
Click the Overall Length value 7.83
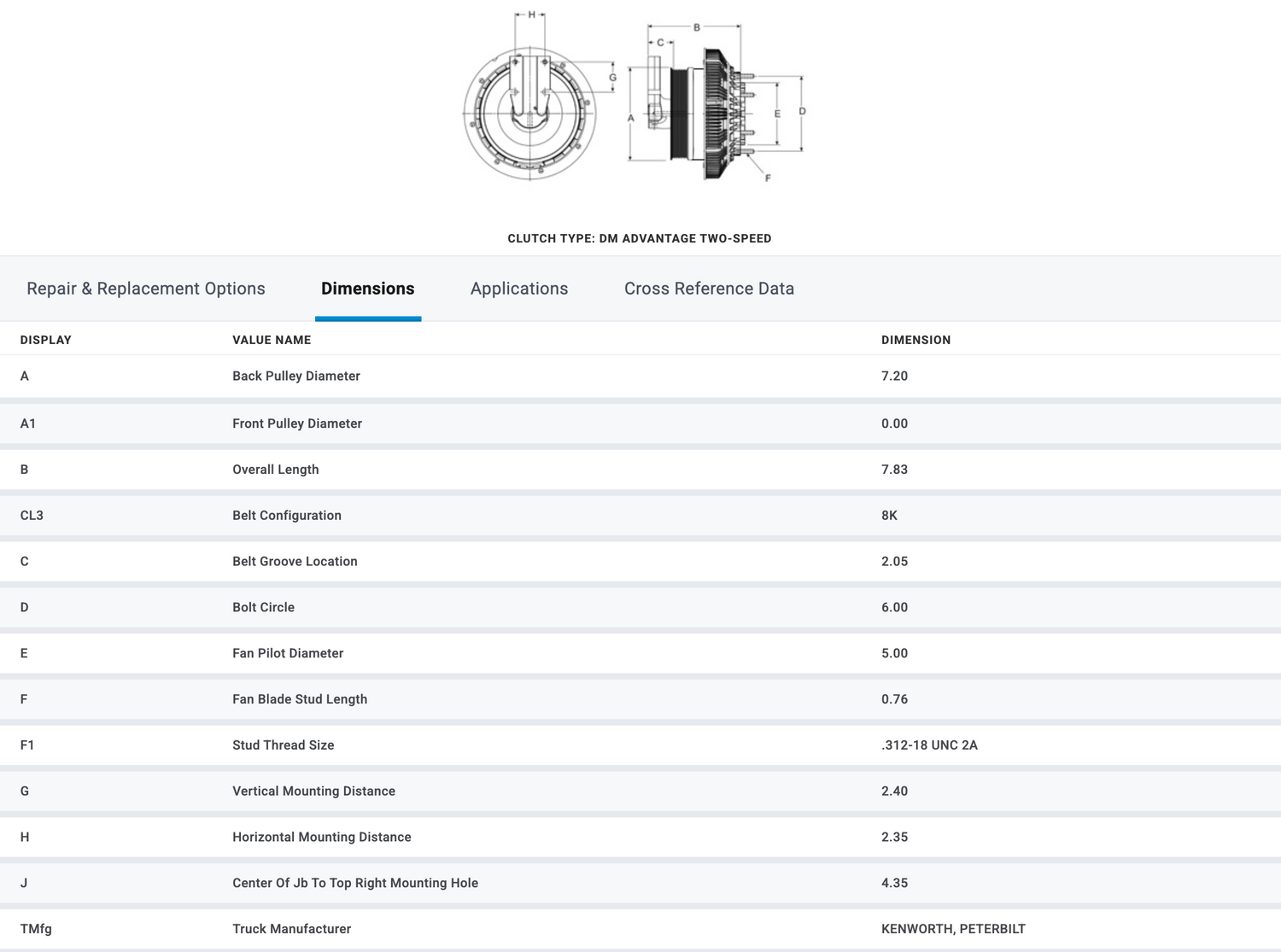tap(894, 470)
